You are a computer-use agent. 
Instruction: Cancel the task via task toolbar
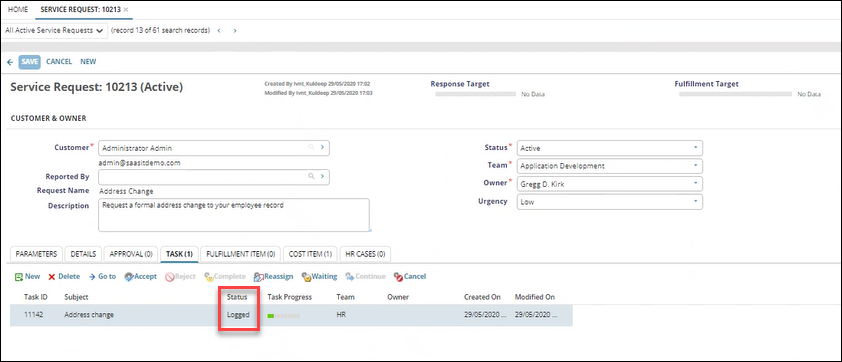click(410, 277)
